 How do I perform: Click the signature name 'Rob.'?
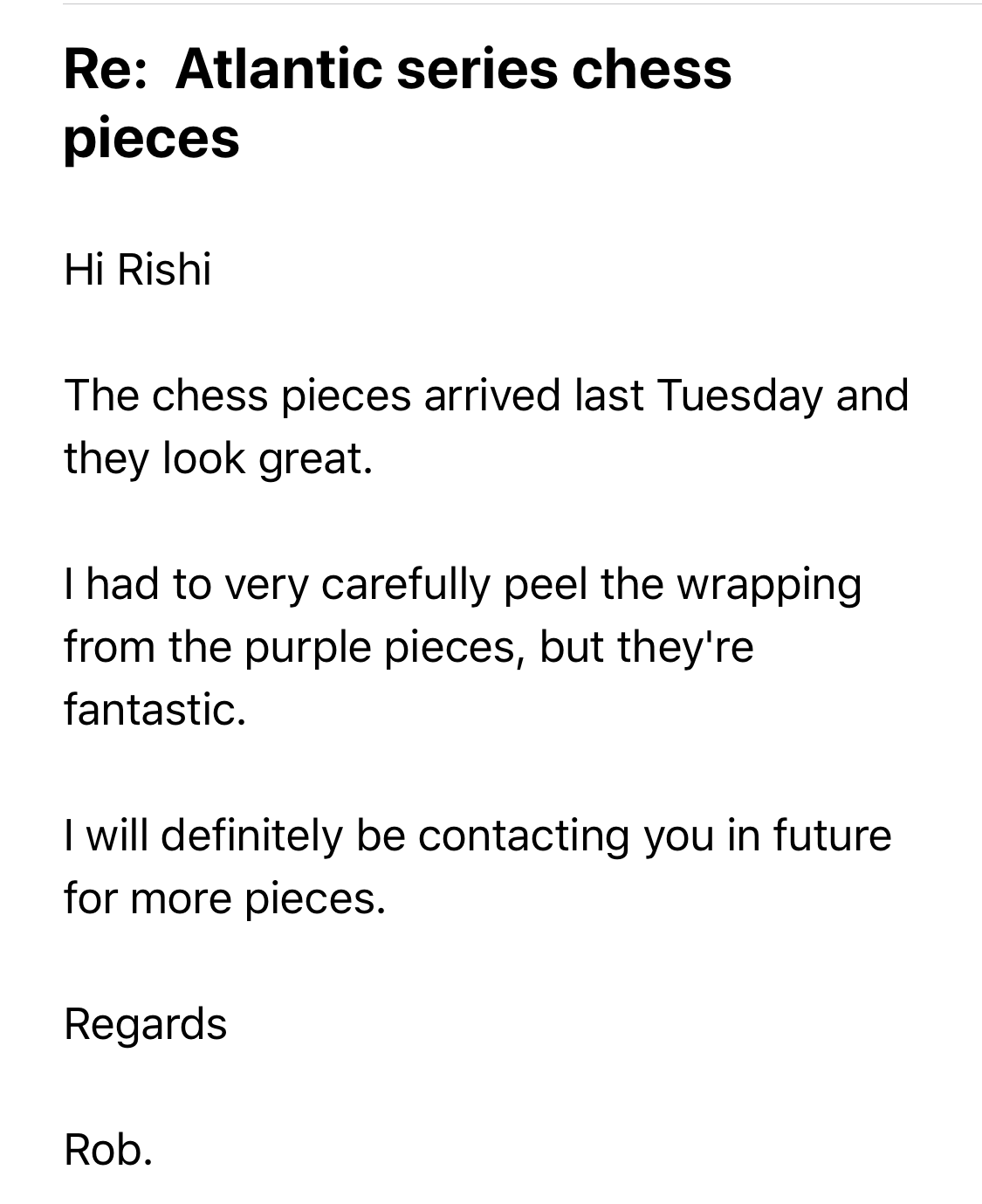pos(108,1149)
